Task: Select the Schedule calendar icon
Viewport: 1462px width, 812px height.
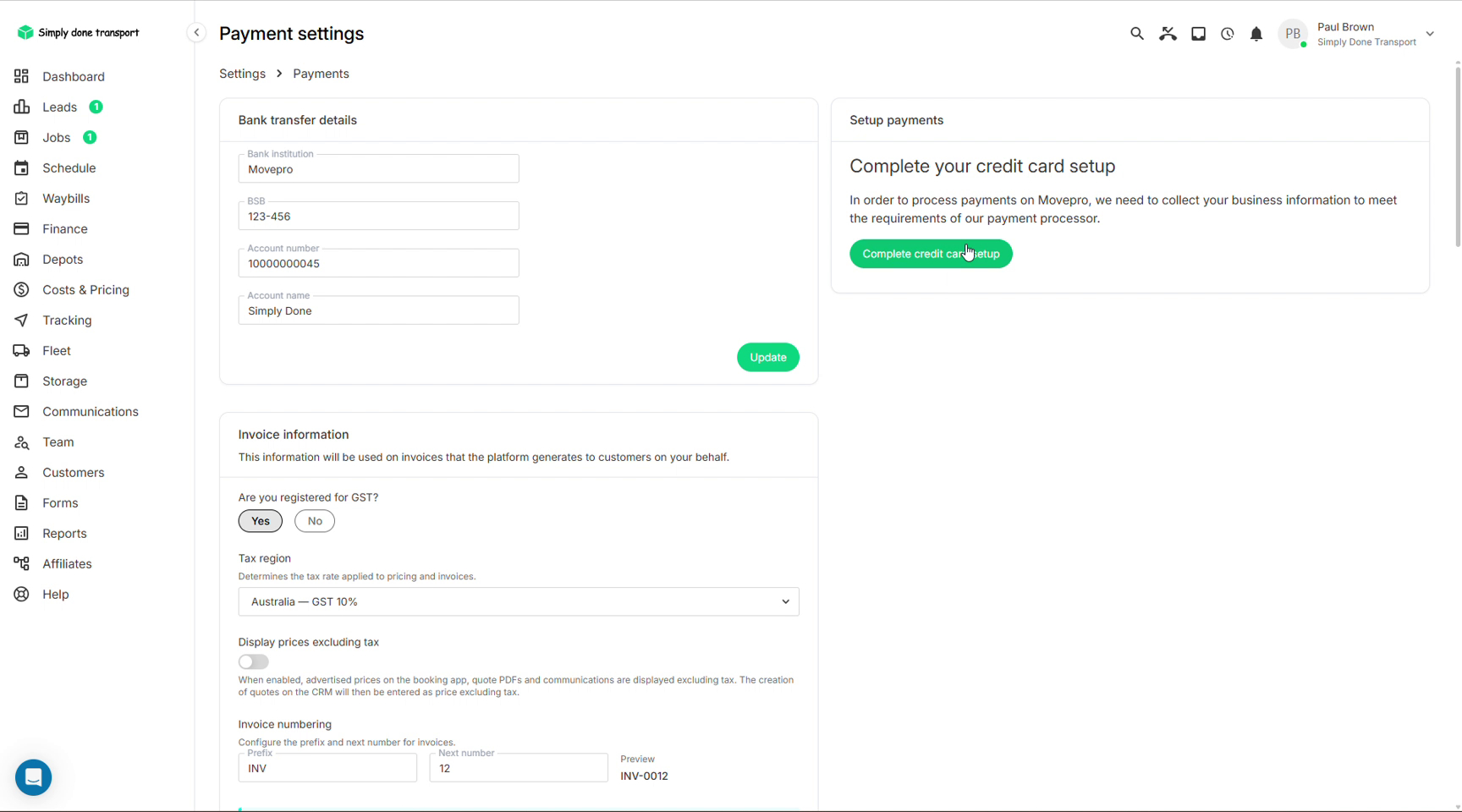Action: [21, 167]
